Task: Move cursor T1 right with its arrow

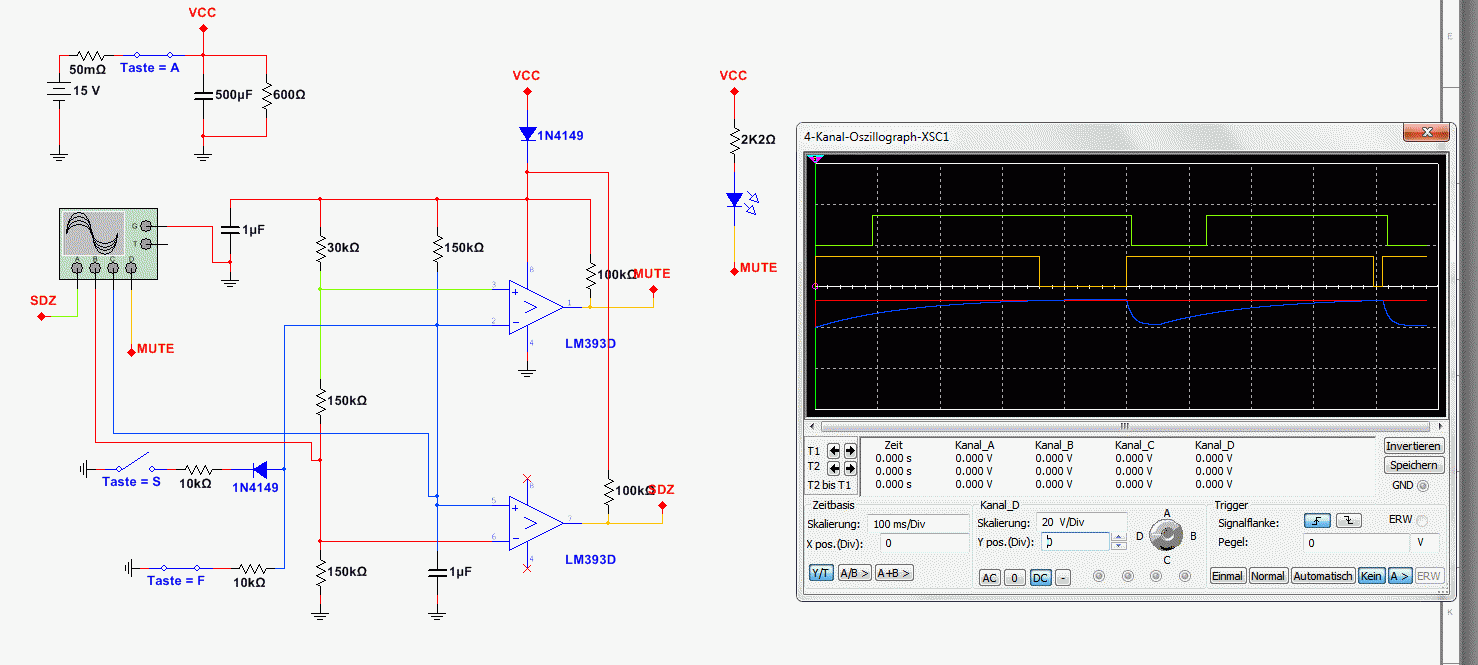Action: coord(850,451)
